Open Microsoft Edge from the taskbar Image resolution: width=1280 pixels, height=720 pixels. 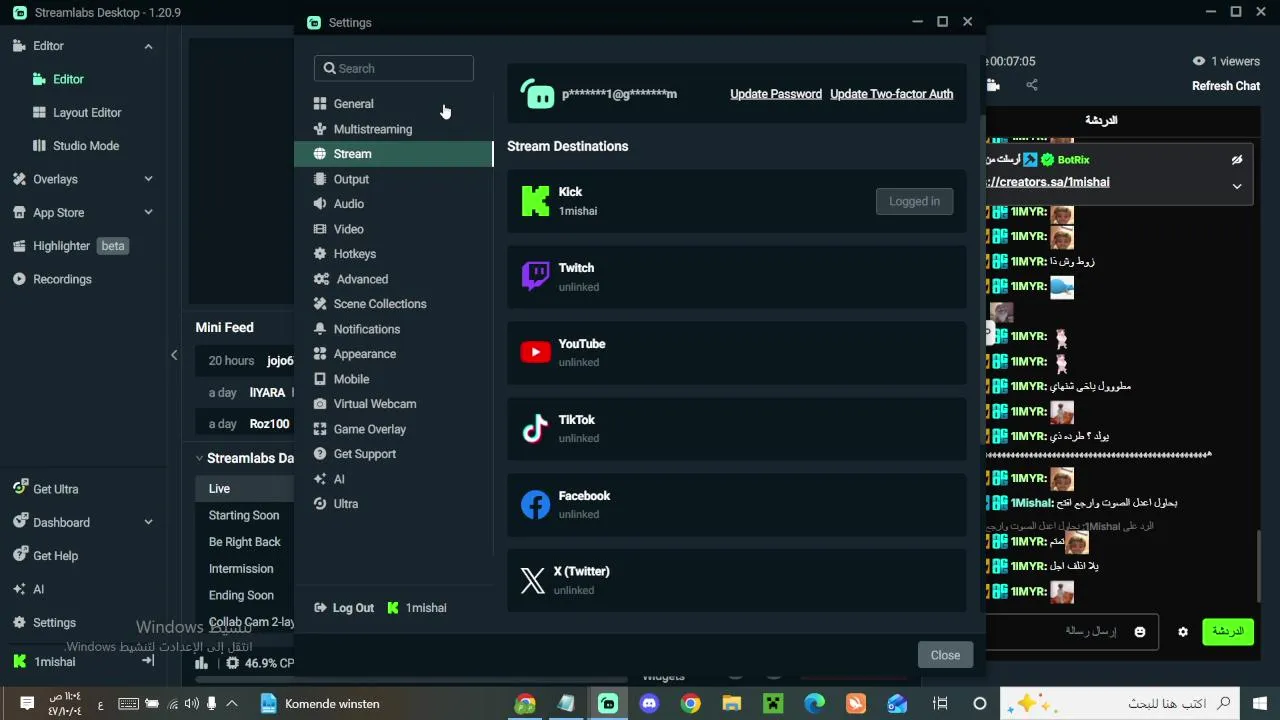pyautogui.click(x=814, y=704)
